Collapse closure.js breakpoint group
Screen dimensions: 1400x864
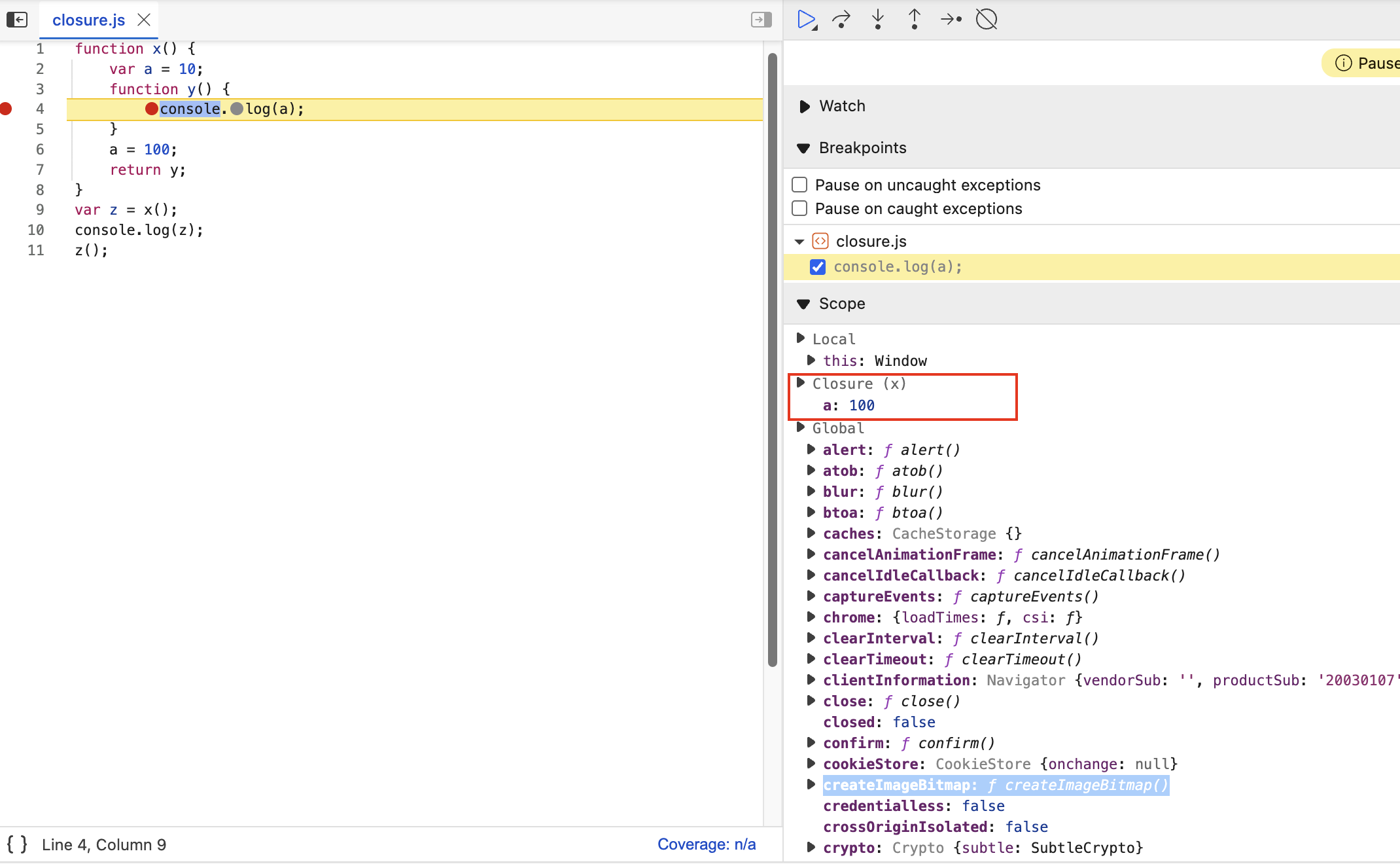(x=799, y=242)
